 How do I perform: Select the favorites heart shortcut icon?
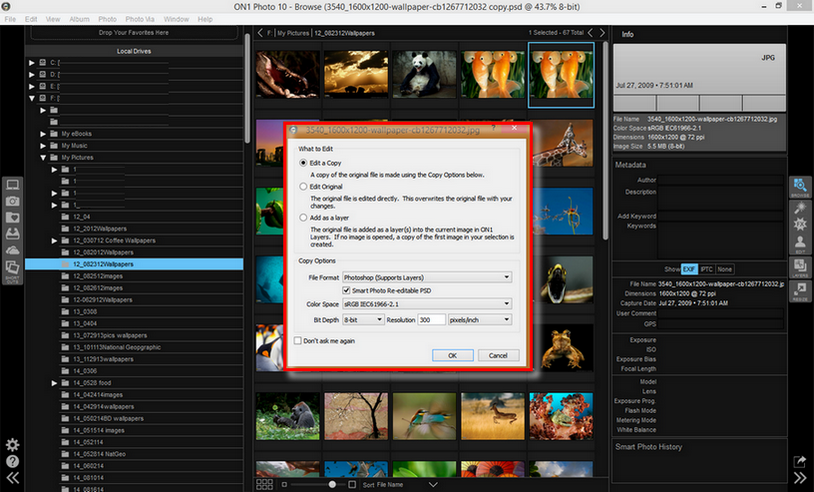(x=13, y=217)
